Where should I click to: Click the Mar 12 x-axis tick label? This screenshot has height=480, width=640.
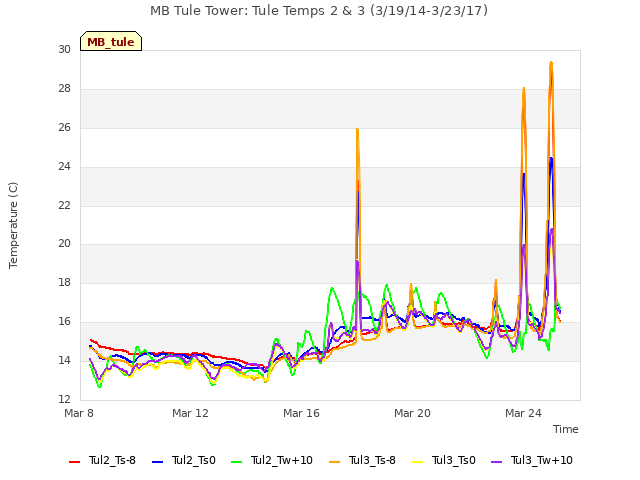[x=190, y=413]
